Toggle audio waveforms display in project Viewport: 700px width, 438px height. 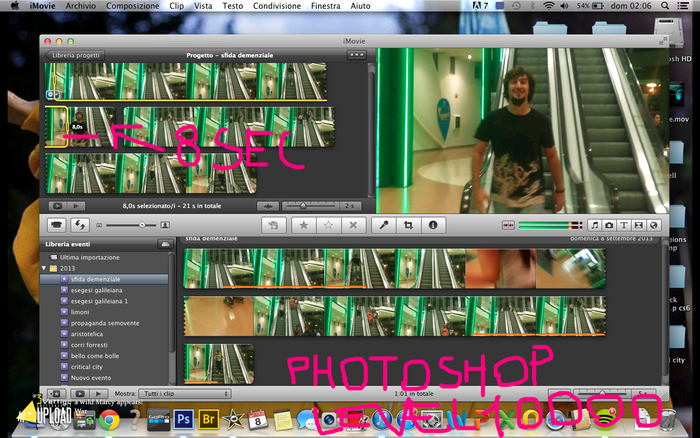coord(268,206)
